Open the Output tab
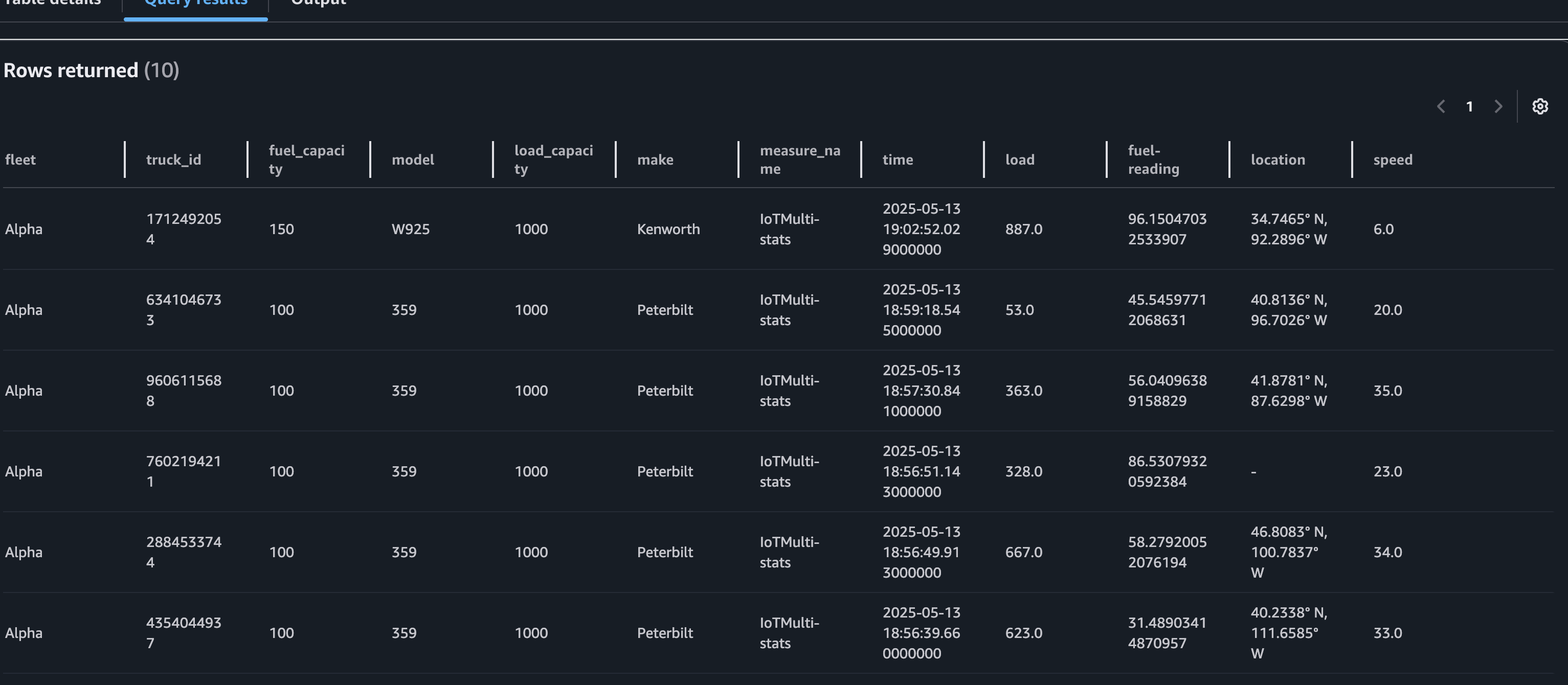The height and width of the screenshot is (685, 1568). 318,4
